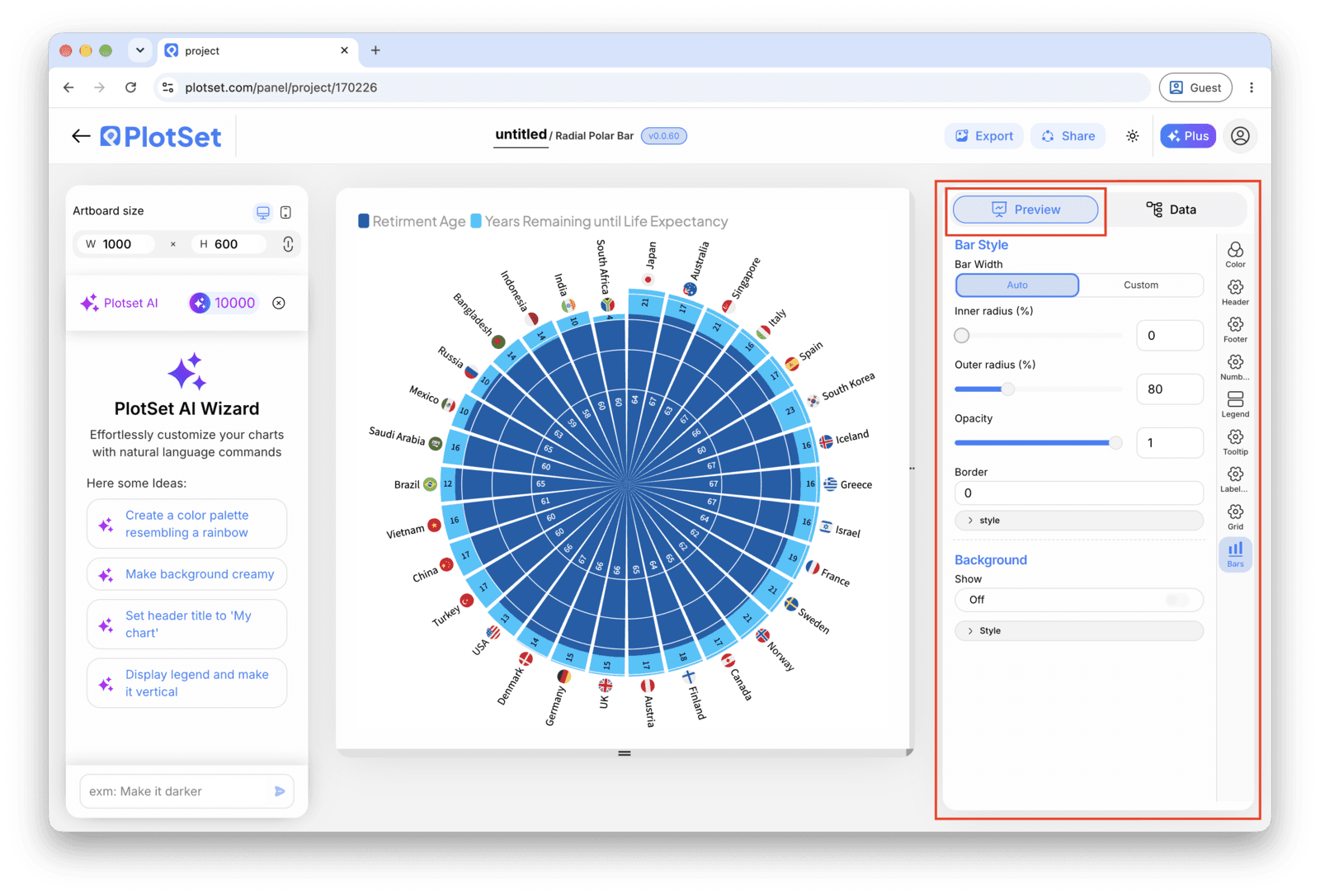This screenshot has width=1320, height=896.
Task: Toggle the Background Show switch
Action: tap(1177, 600)
